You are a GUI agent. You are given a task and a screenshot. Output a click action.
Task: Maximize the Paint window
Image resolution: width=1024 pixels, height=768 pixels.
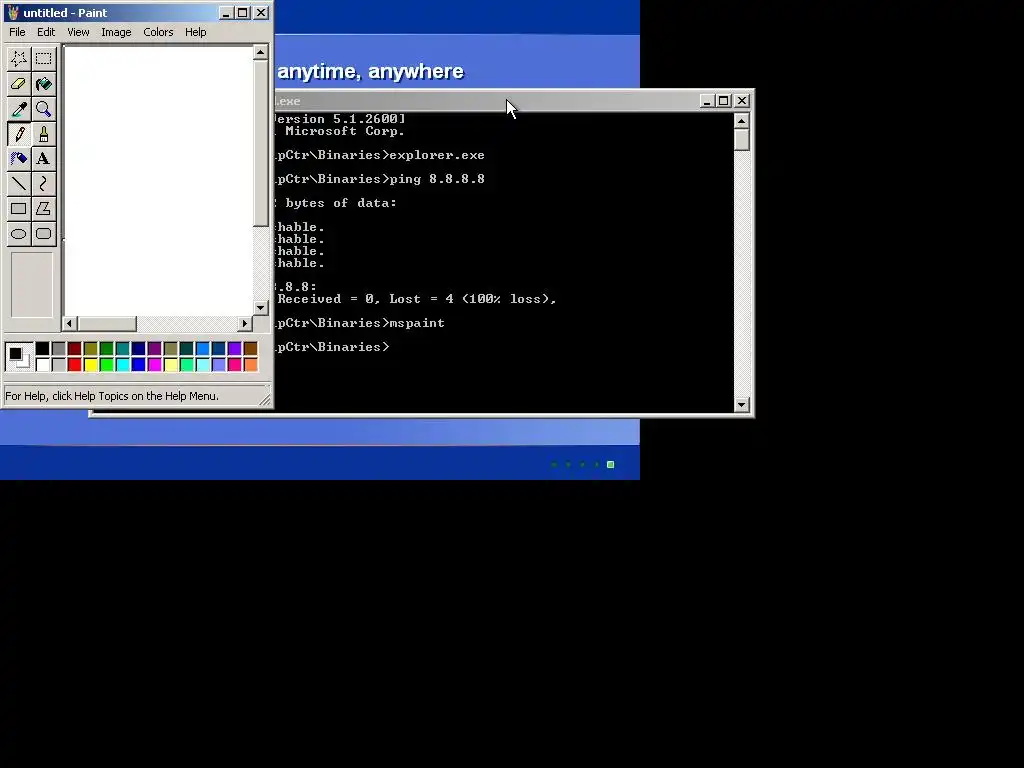coord(242,12)
